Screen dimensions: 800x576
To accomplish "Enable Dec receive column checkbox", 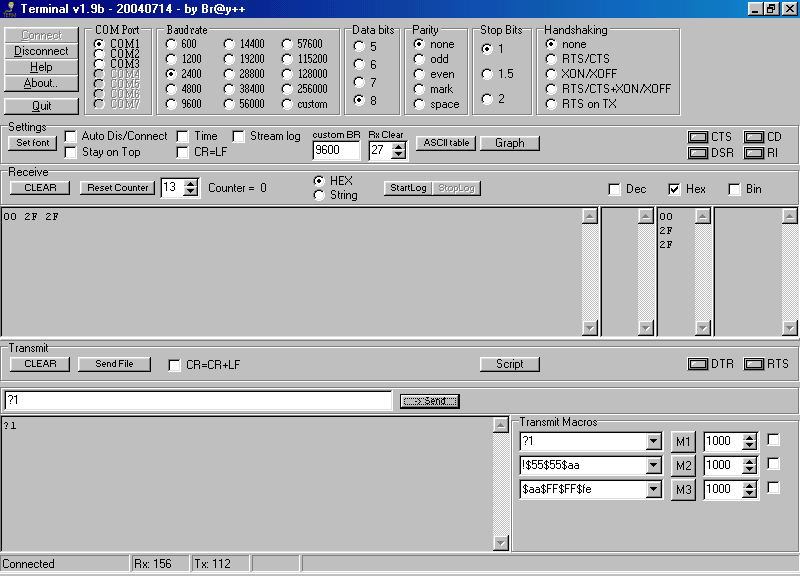I will (615, 189).
